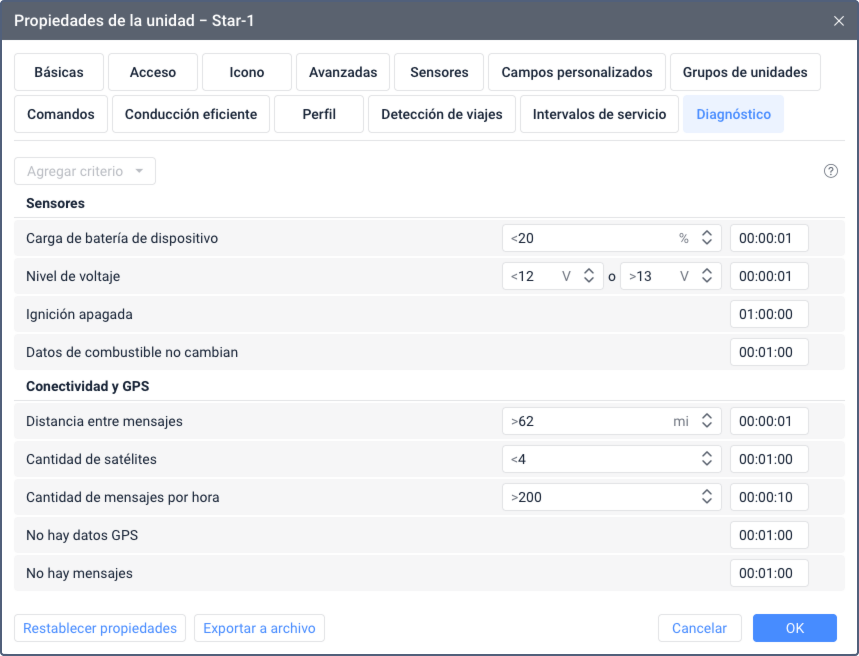Click Restablecer propiedades button
Image resolution: width=859 pixels, height=656 pixels.
click(x=100, y=628)
